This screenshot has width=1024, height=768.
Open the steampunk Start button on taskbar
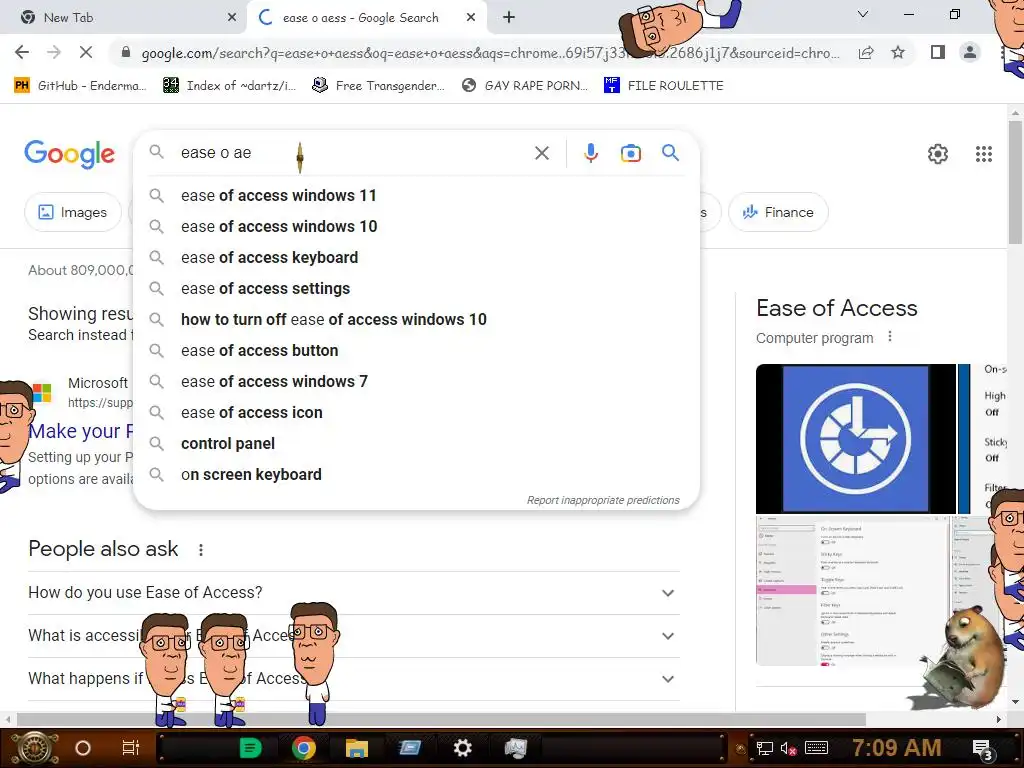click(x=34, y=748)
